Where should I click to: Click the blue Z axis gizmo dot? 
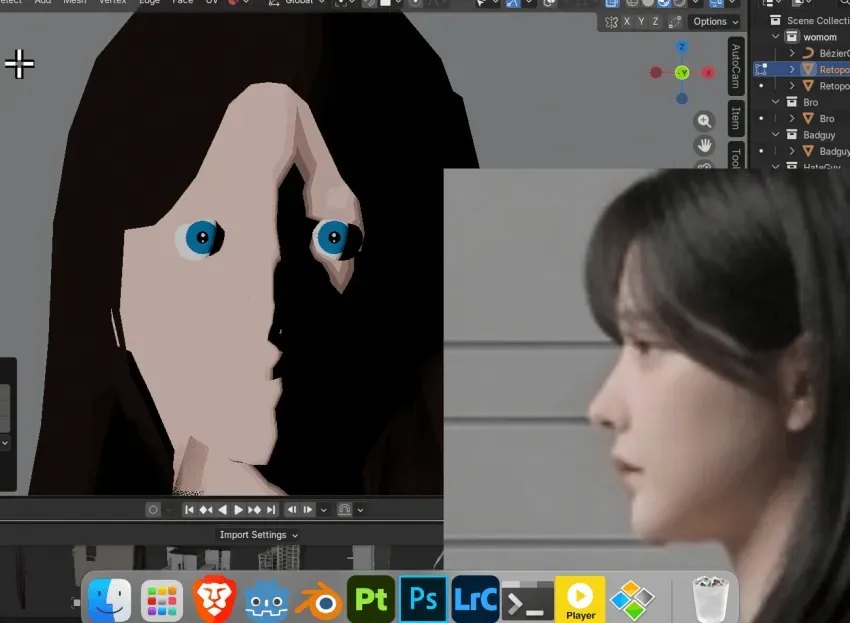coord(682,47)
